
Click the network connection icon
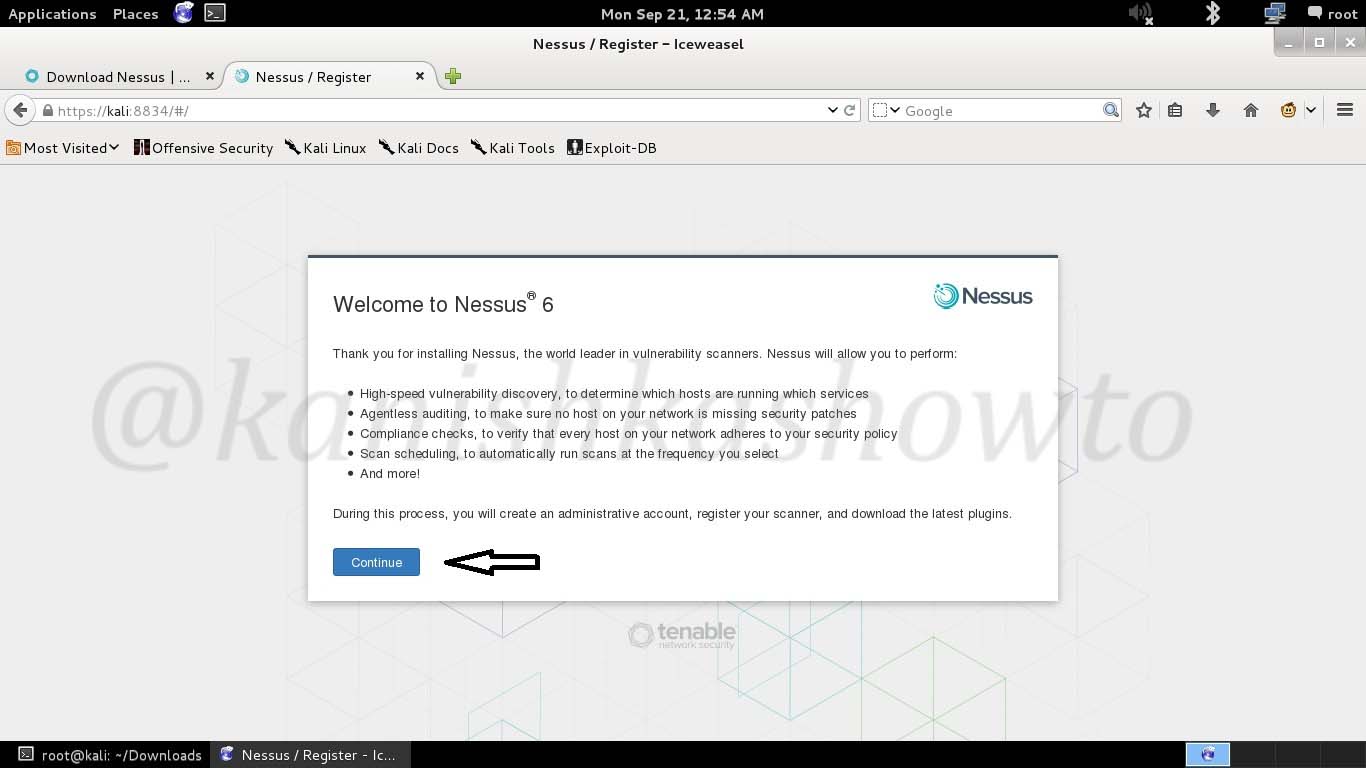point(1275,13)
